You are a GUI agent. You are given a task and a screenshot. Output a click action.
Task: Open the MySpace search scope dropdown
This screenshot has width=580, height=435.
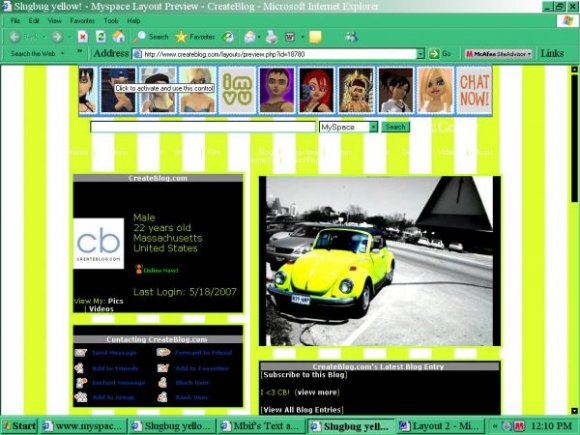373,127
